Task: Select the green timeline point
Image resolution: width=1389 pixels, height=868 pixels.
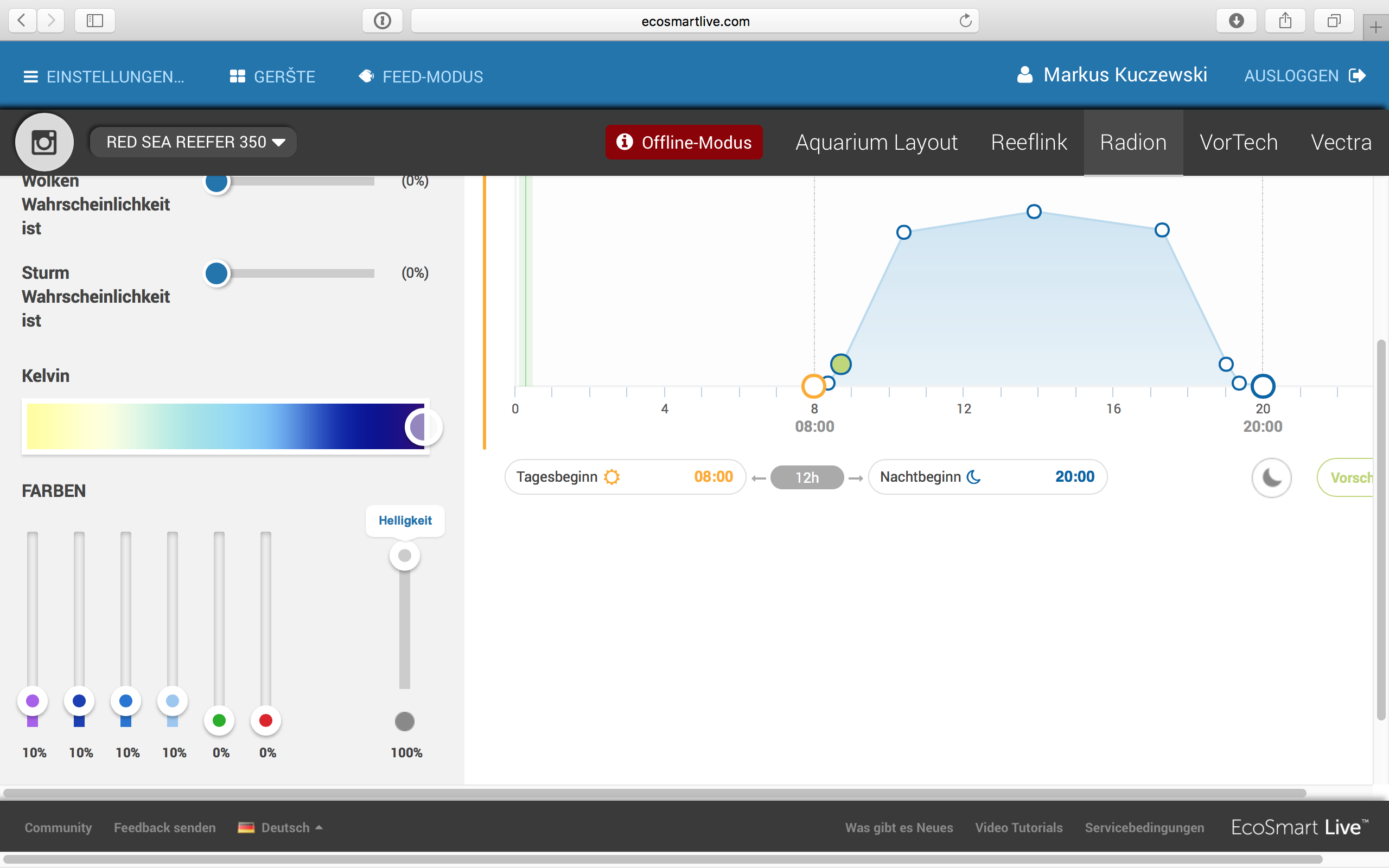Action: 841,364
